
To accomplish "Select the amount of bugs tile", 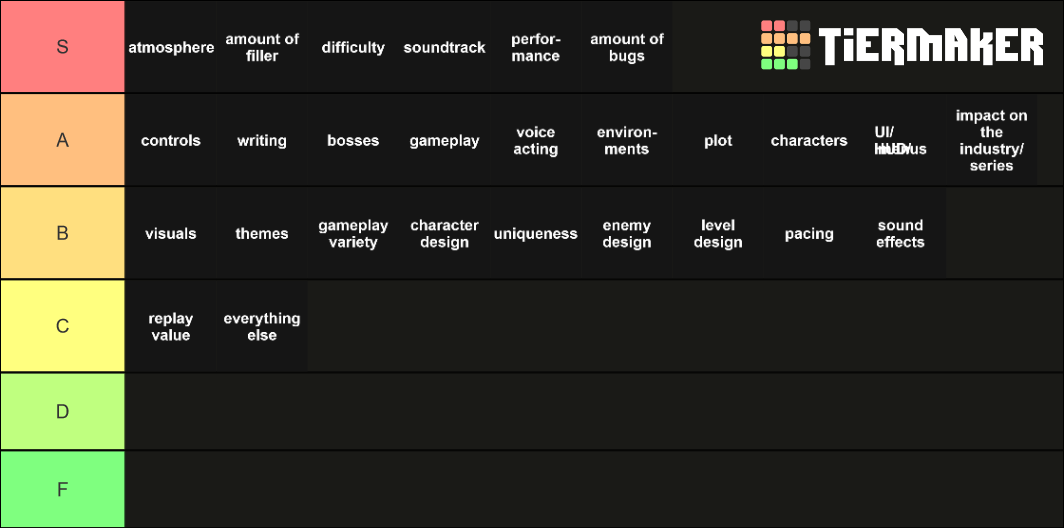I will [627, 47].
